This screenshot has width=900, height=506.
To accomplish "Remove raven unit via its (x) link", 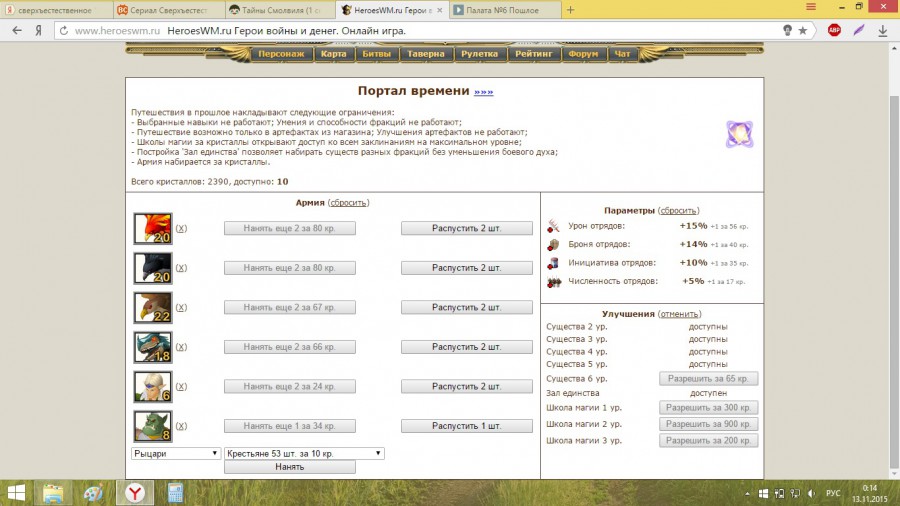I will [181, 268].
